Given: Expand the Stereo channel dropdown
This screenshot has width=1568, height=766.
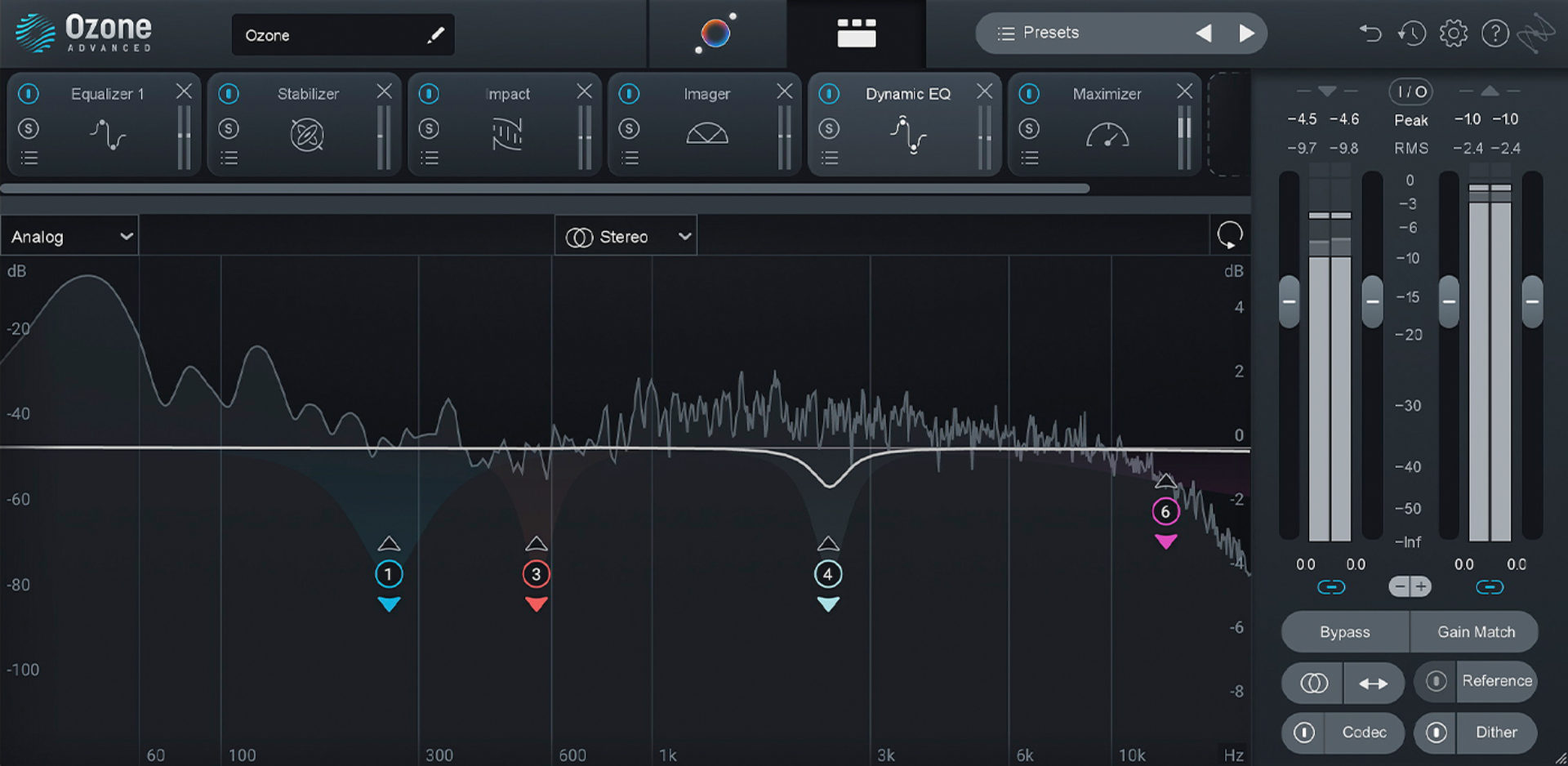Looking at the screenshot, I should coord(626,236).
